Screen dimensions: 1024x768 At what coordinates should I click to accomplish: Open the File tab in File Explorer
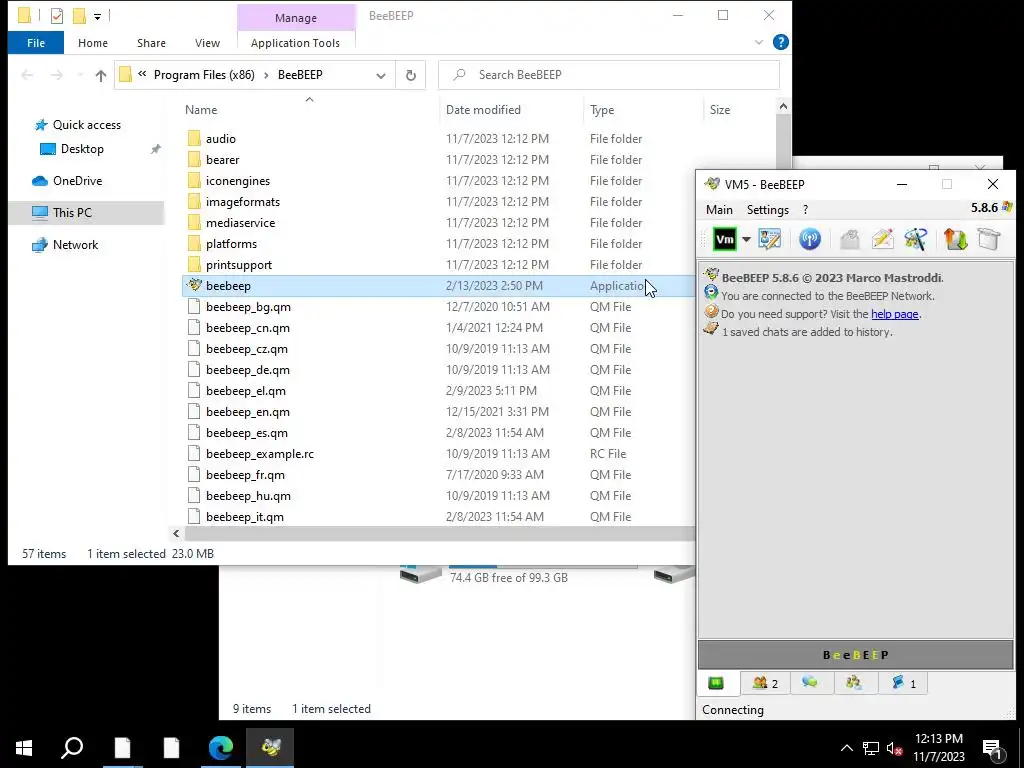(36, 43)
